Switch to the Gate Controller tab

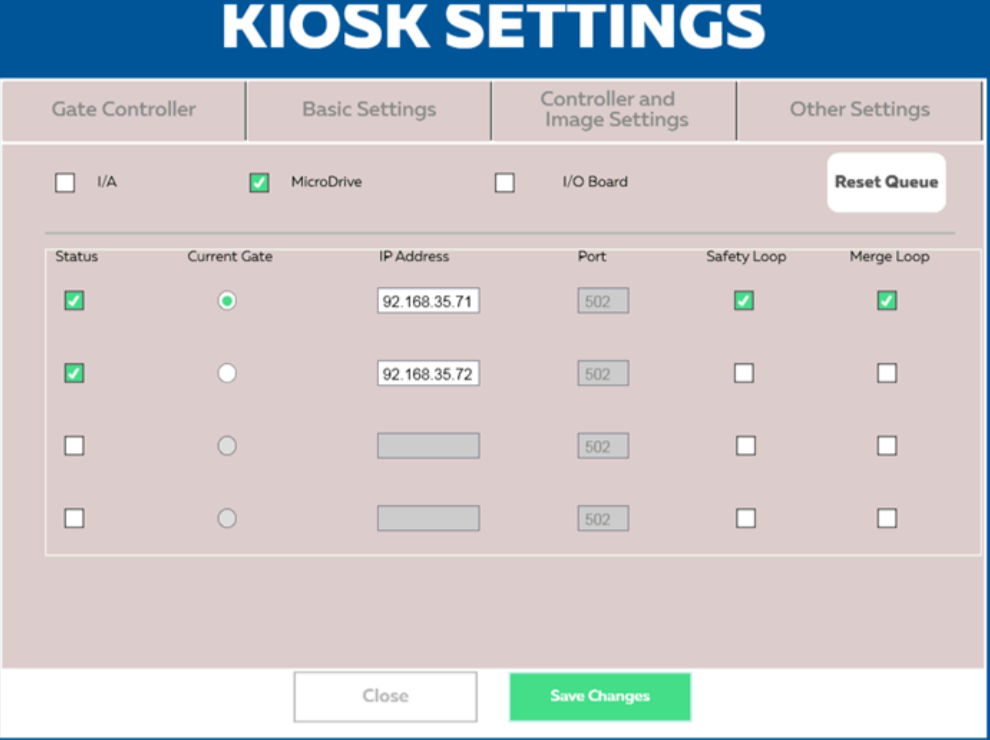pyautogui.click(x=123, y=110)
